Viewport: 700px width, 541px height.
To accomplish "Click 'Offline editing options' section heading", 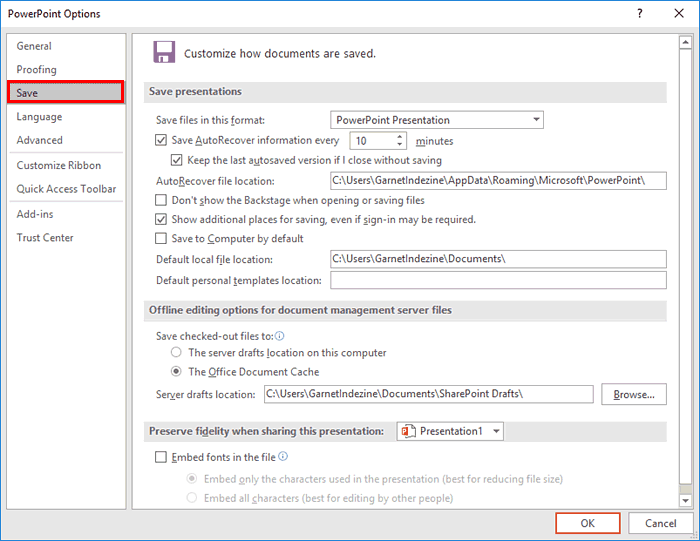I will [x=300, y=310].
